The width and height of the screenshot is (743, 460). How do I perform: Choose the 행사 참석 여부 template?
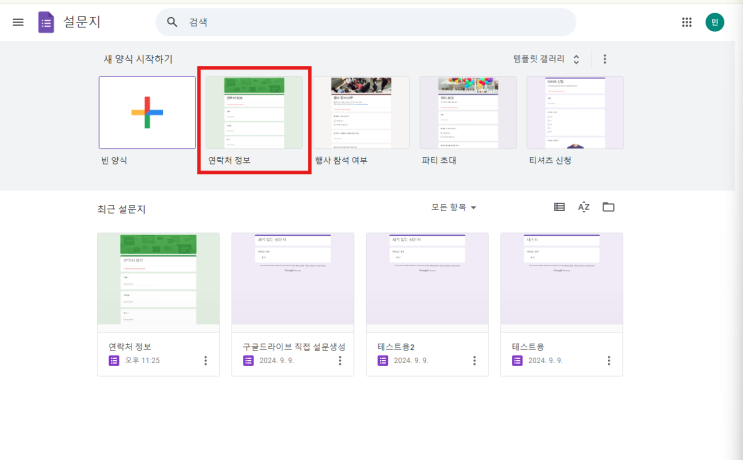(361, 112)
